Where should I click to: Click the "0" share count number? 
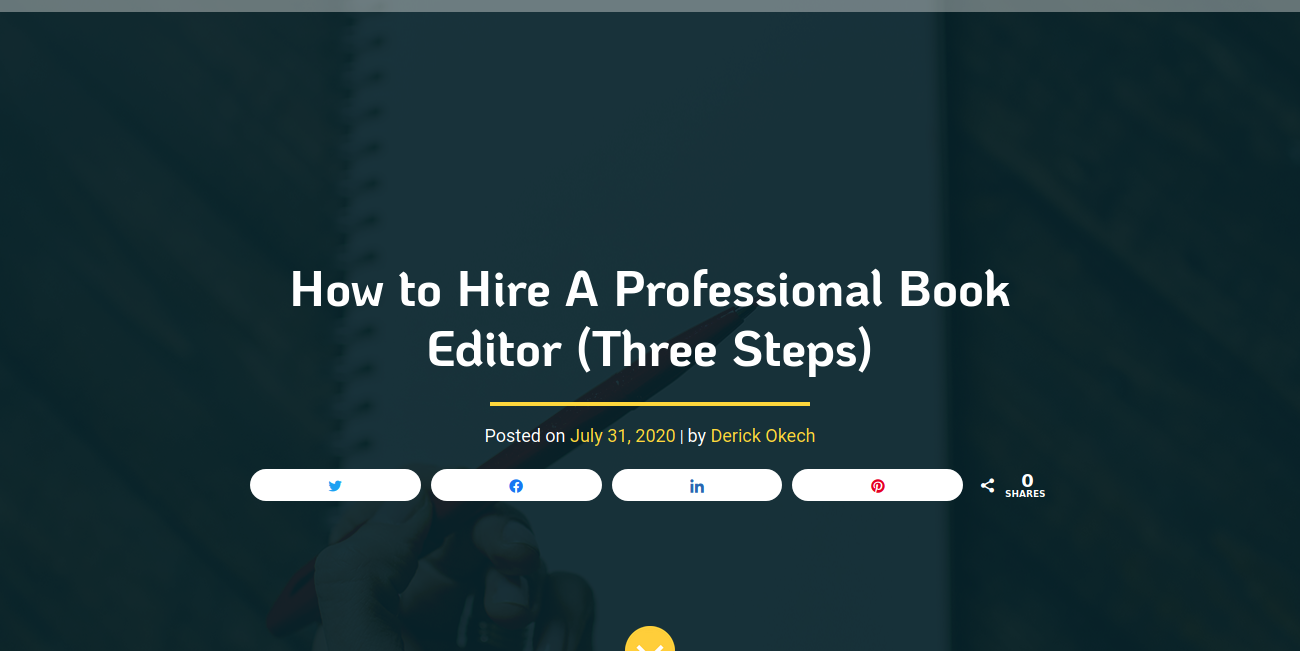[1027, 481]
